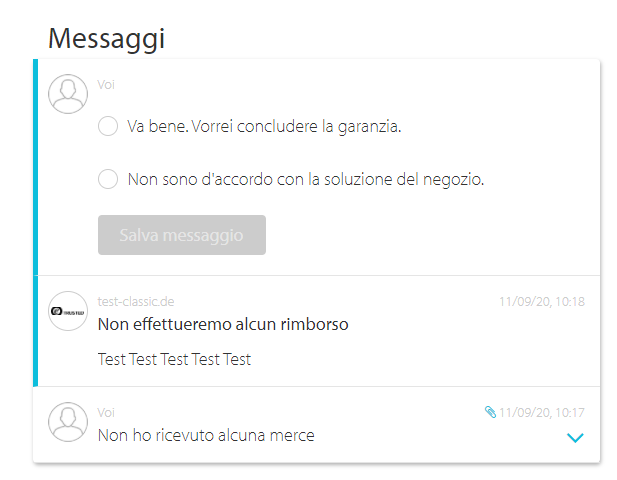Click the Salva messaggio button
617x480 pixels.
point(182,235)
